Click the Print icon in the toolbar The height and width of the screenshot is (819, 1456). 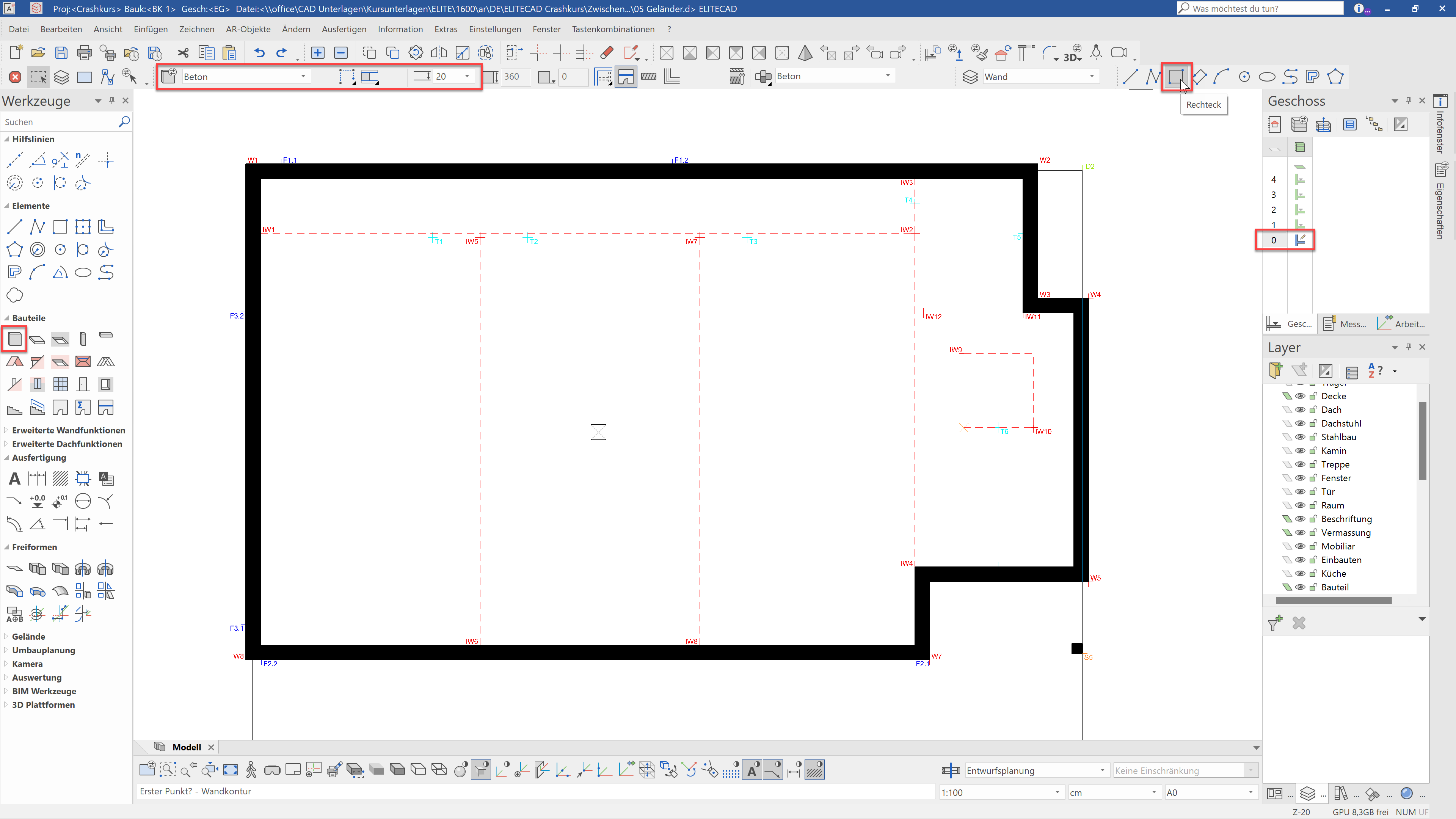tap(84, 53)
